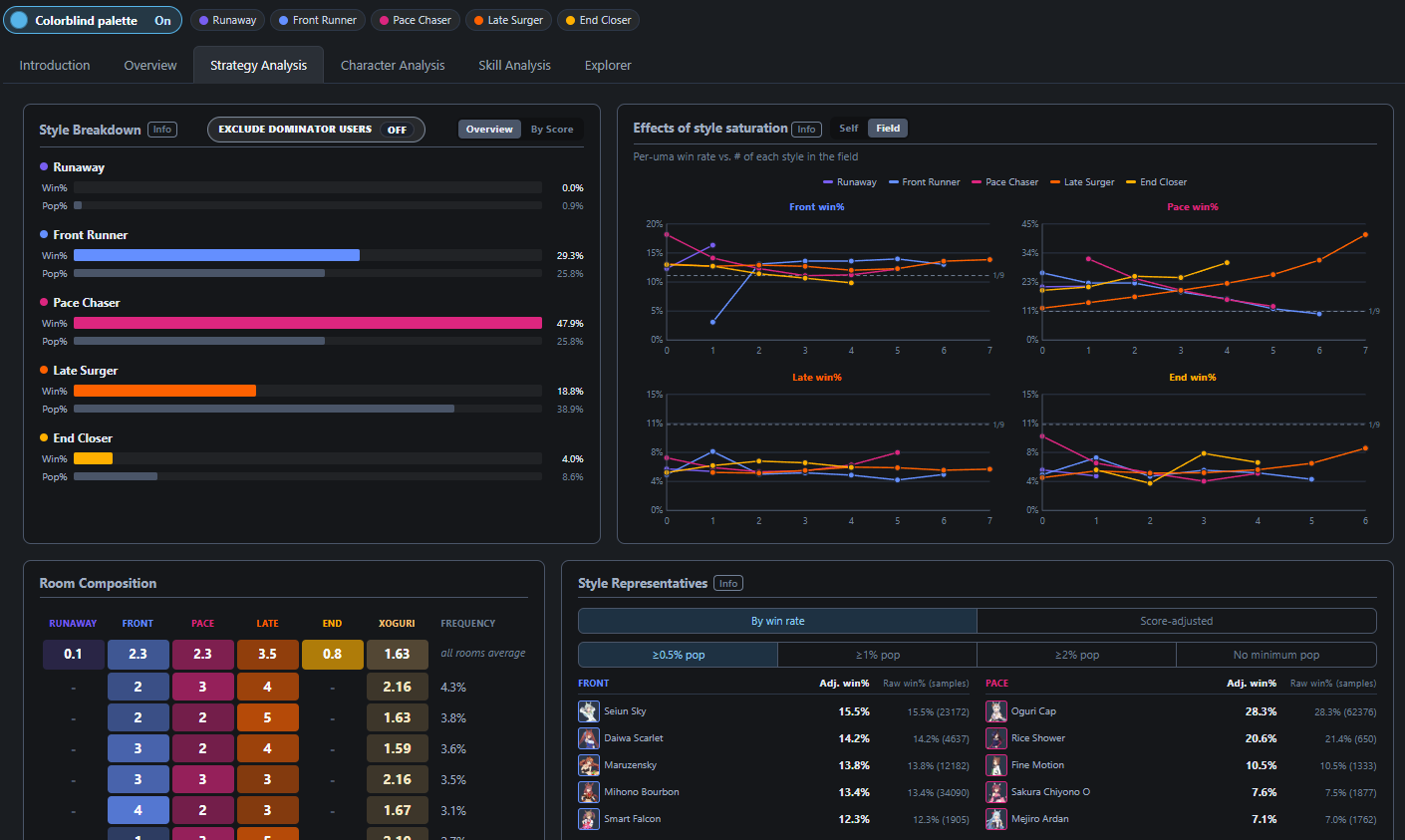Screen dimensions: 1405x840
Task: Open the Character Analysis tab
Action: pos(393,66)
